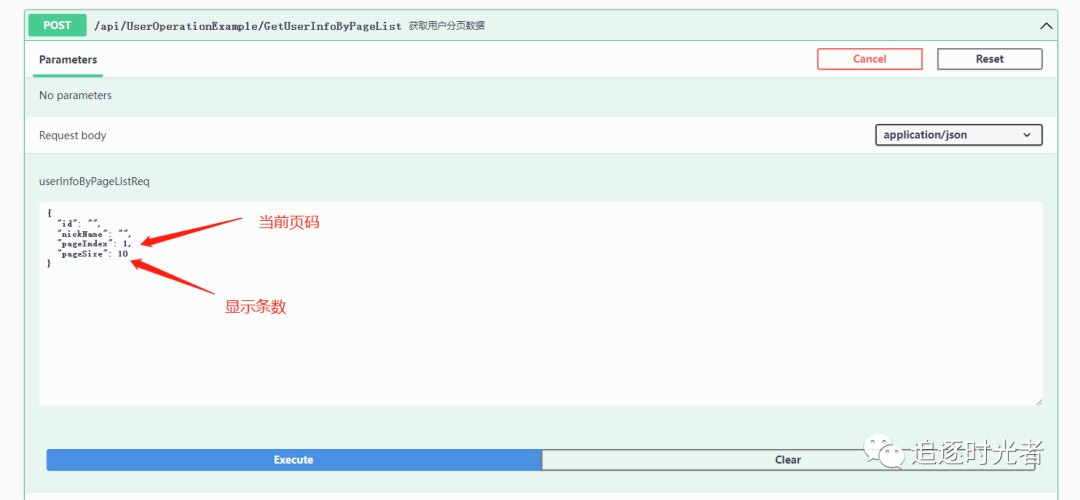1080x500 pixels.
Task: Click the red 当前页码 annotation label
Action: 289,222
